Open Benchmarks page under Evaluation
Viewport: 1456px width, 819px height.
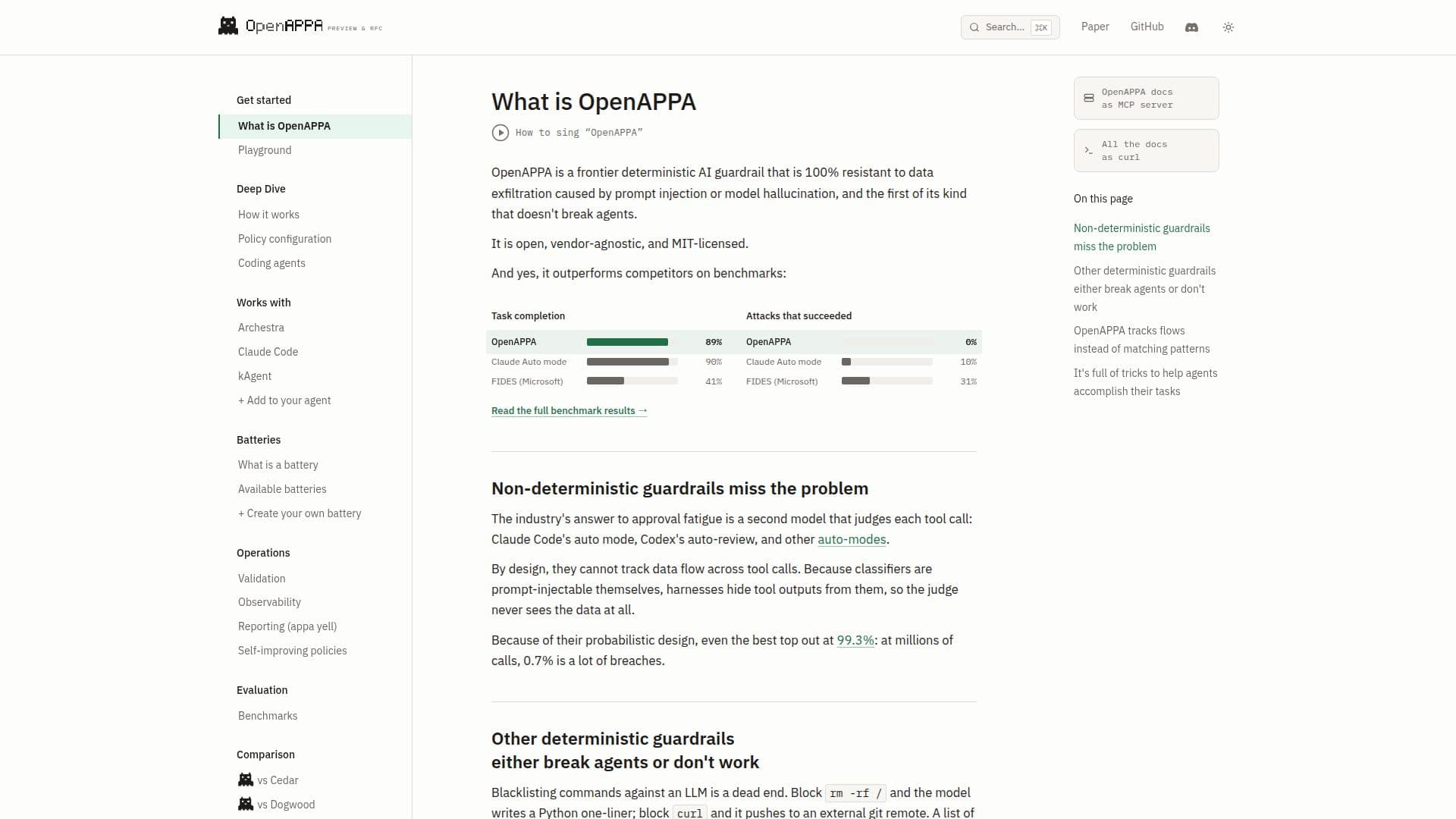point(268,716)
